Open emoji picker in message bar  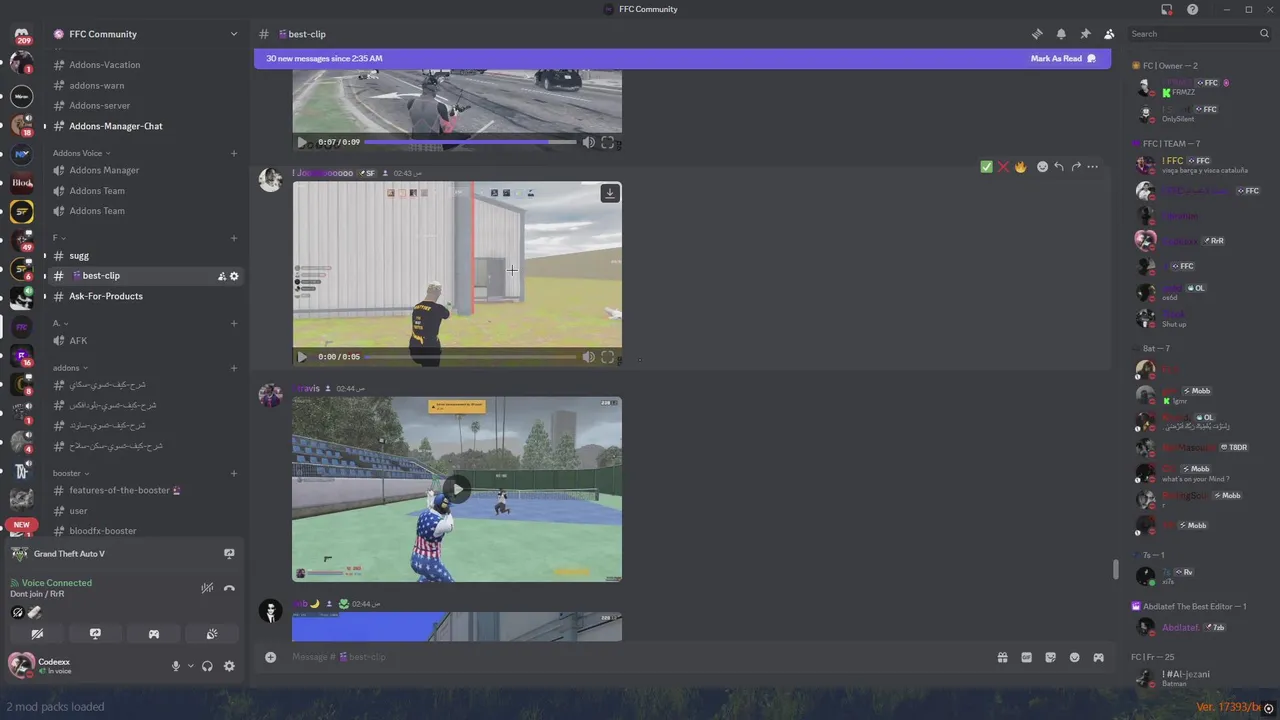pos(1074,657)
